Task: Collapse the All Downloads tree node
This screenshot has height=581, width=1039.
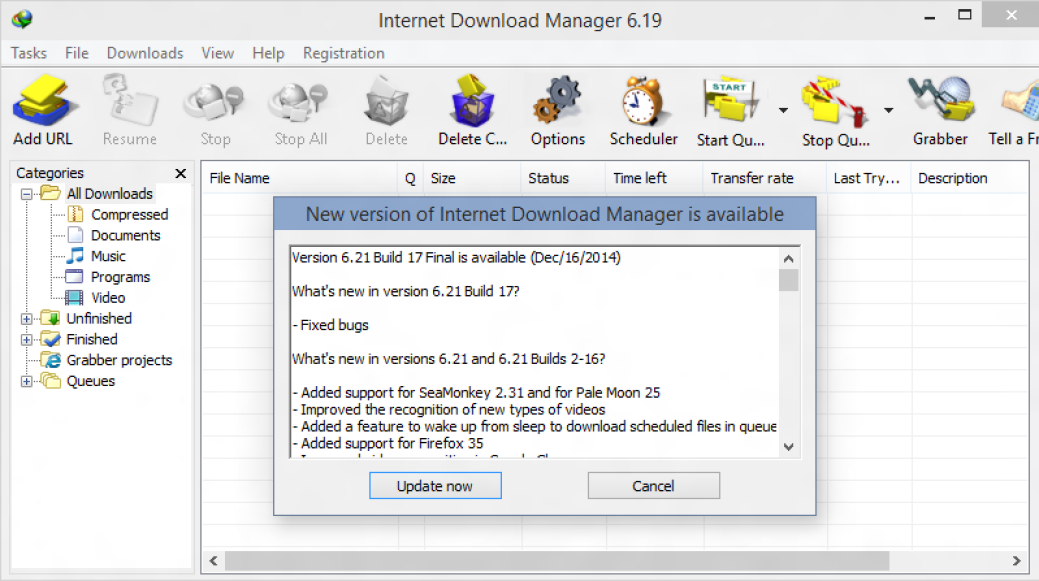Action: tap(27, 194)
